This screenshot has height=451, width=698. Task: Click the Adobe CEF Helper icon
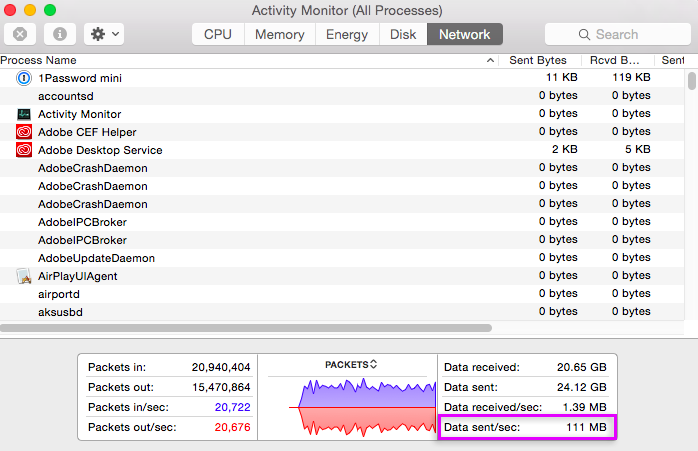(24, 132)
